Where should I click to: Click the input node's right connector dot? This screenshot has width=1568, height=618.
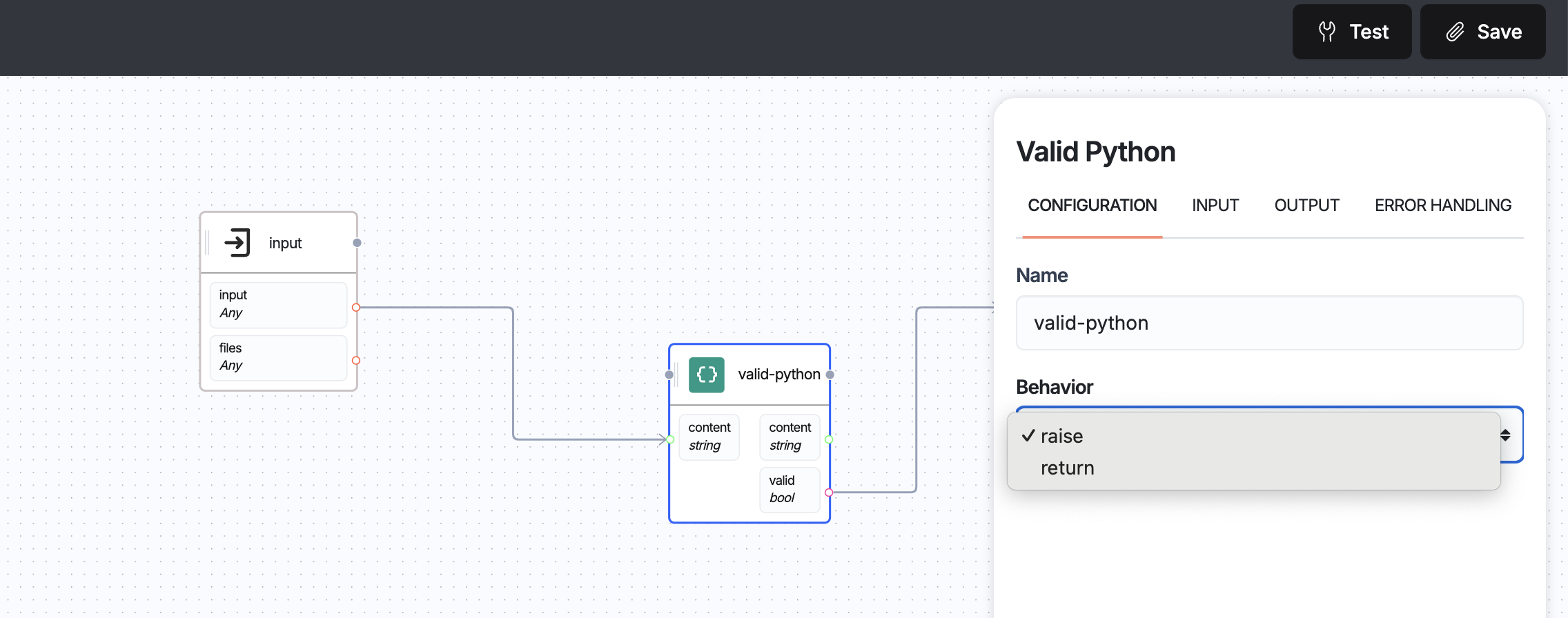(x=357, y=243)
